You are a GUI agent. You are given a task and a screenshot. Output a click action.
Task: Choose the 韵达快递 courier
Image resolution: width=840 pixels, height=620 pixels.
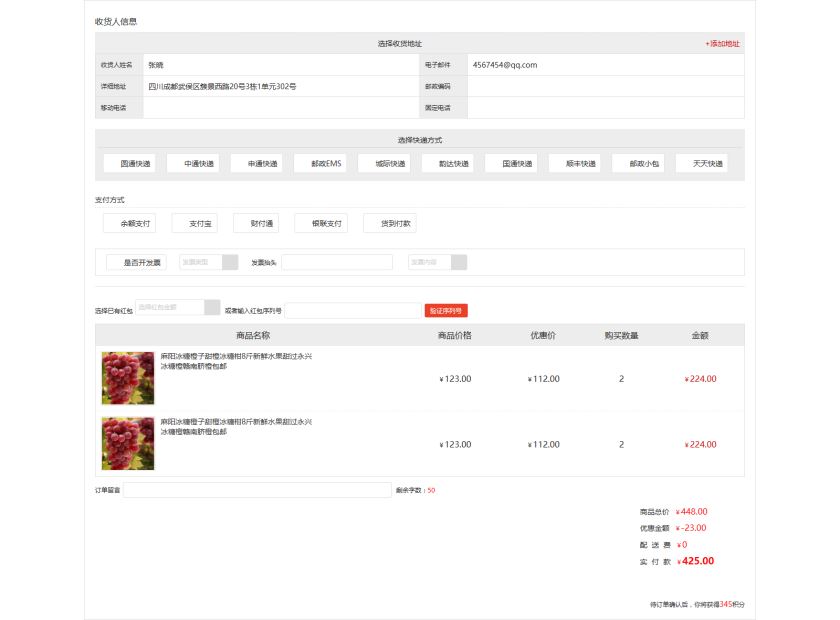tap(448, 163)
